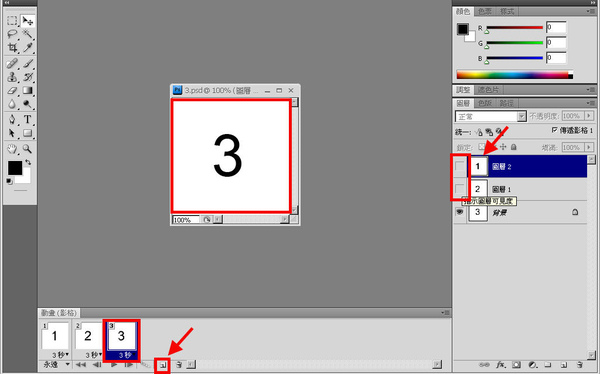Select the Eyedropper tool

click(28, 47)
